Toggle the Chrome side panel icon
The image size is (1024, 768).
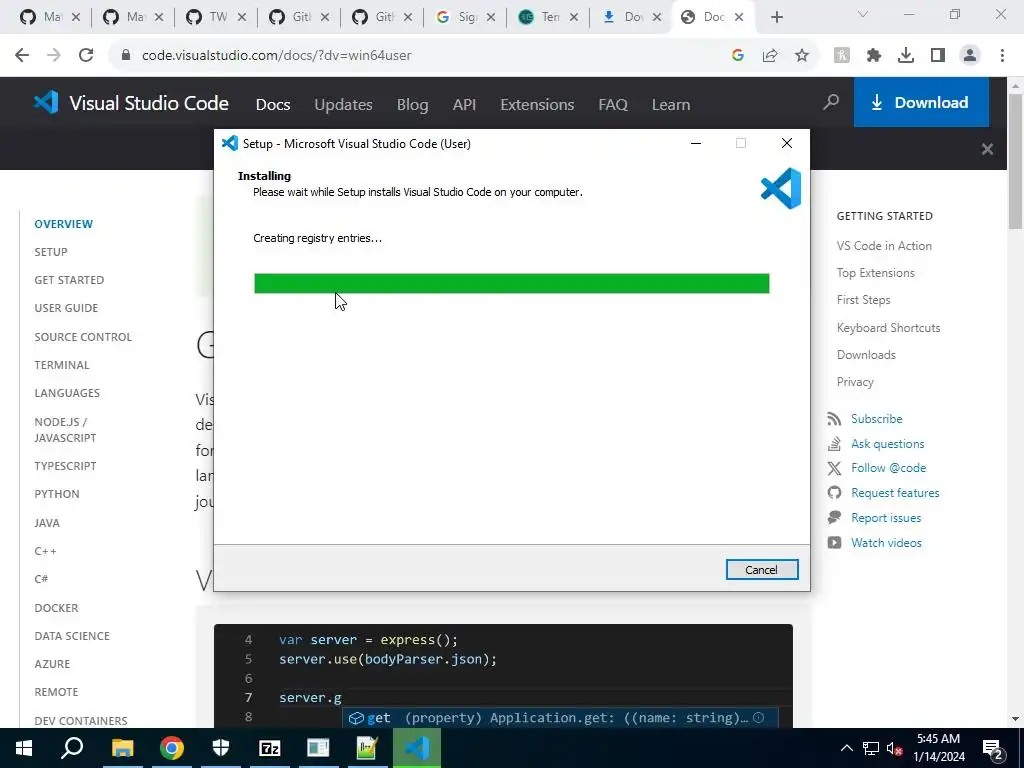pos(938,56)
